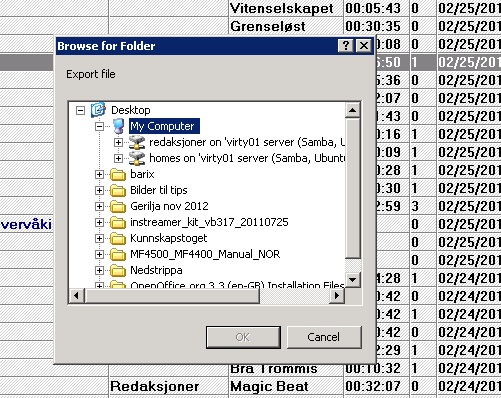This screenshot has width=501, height=398.
Task: Expand the MF4500_MF4400_Manual_NOR folder
Action: tap(99, 254)
